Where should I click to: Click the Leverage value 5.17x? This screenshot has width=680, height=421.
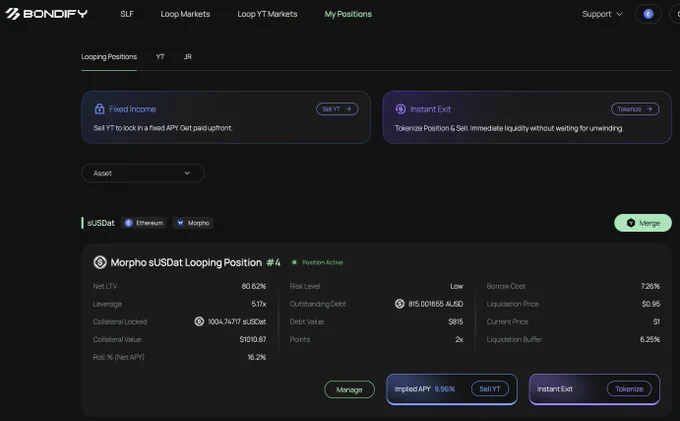[x=259, y=304]
